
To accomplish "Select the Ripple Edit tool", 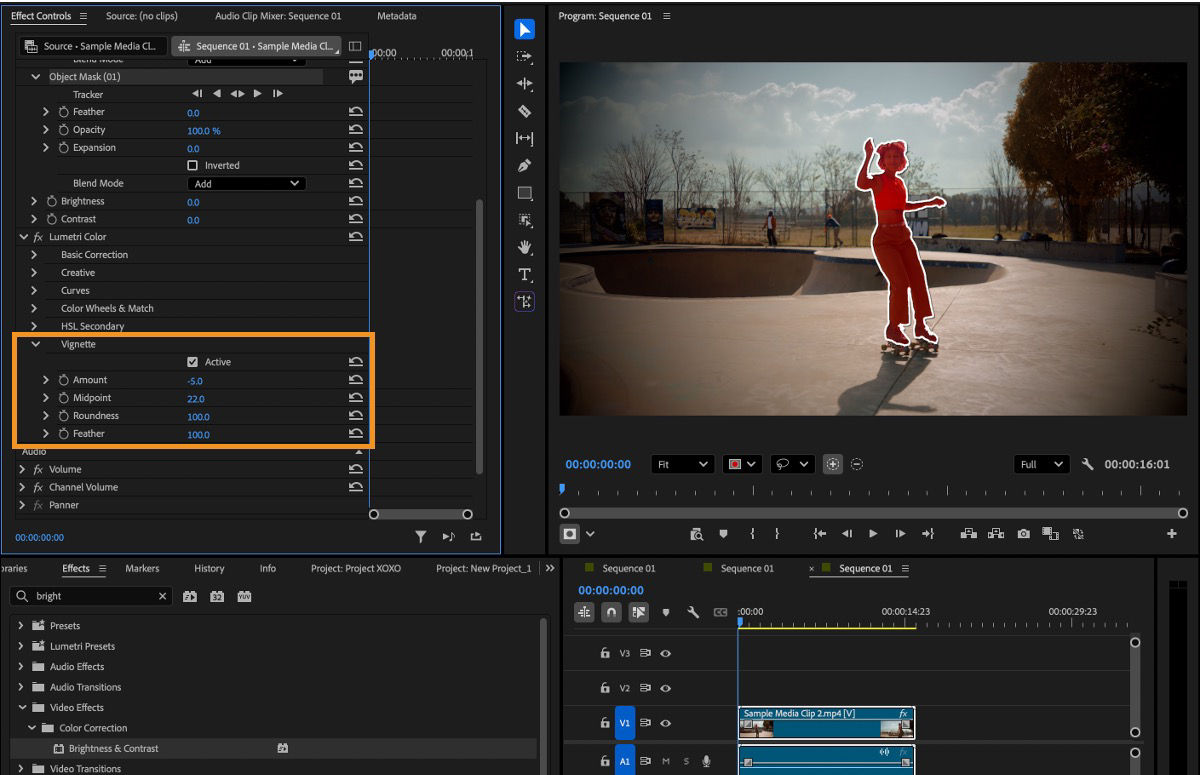I will [524, 84].
